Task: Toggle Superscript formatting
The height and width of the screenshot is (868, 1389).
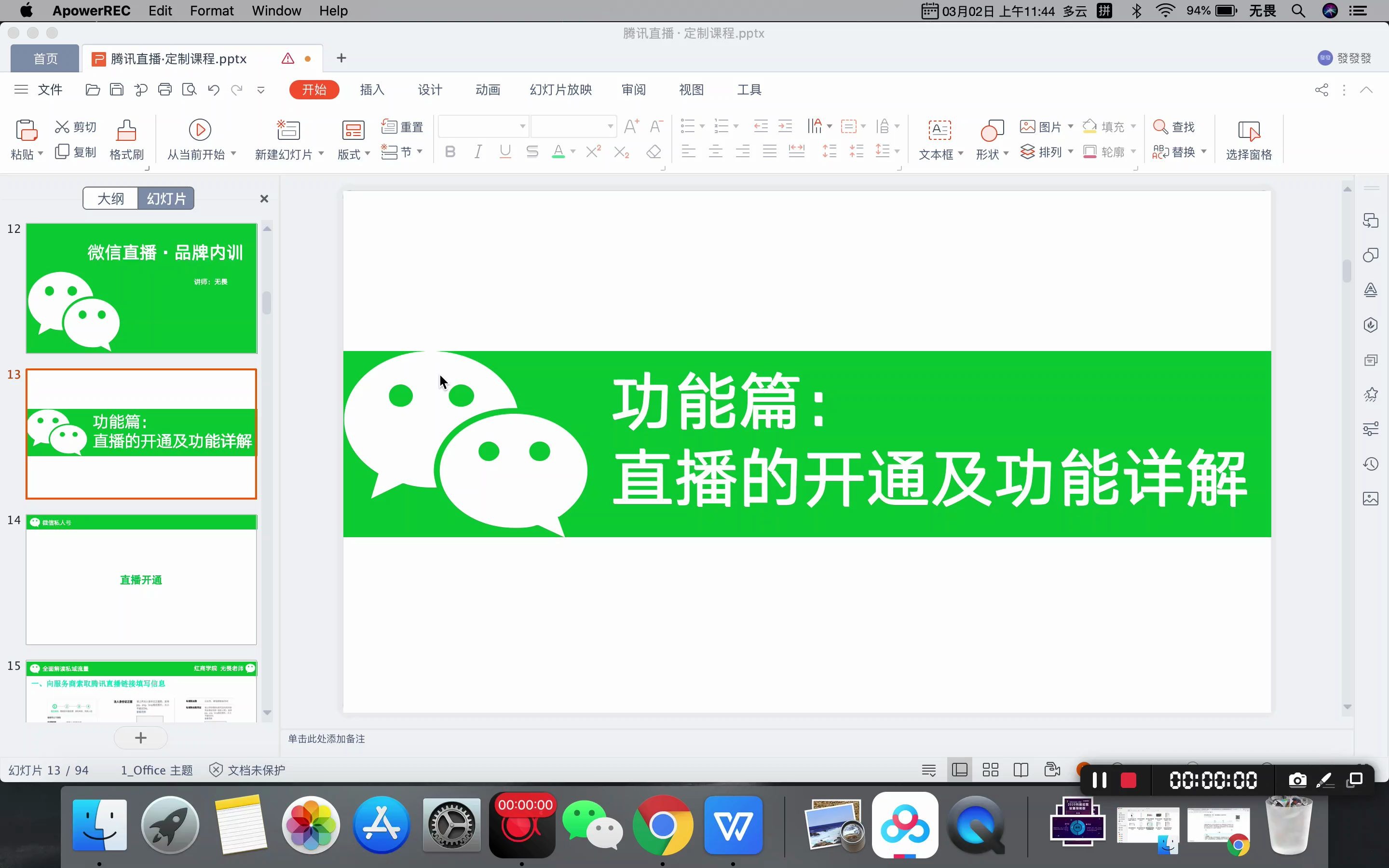Action: 594,151
